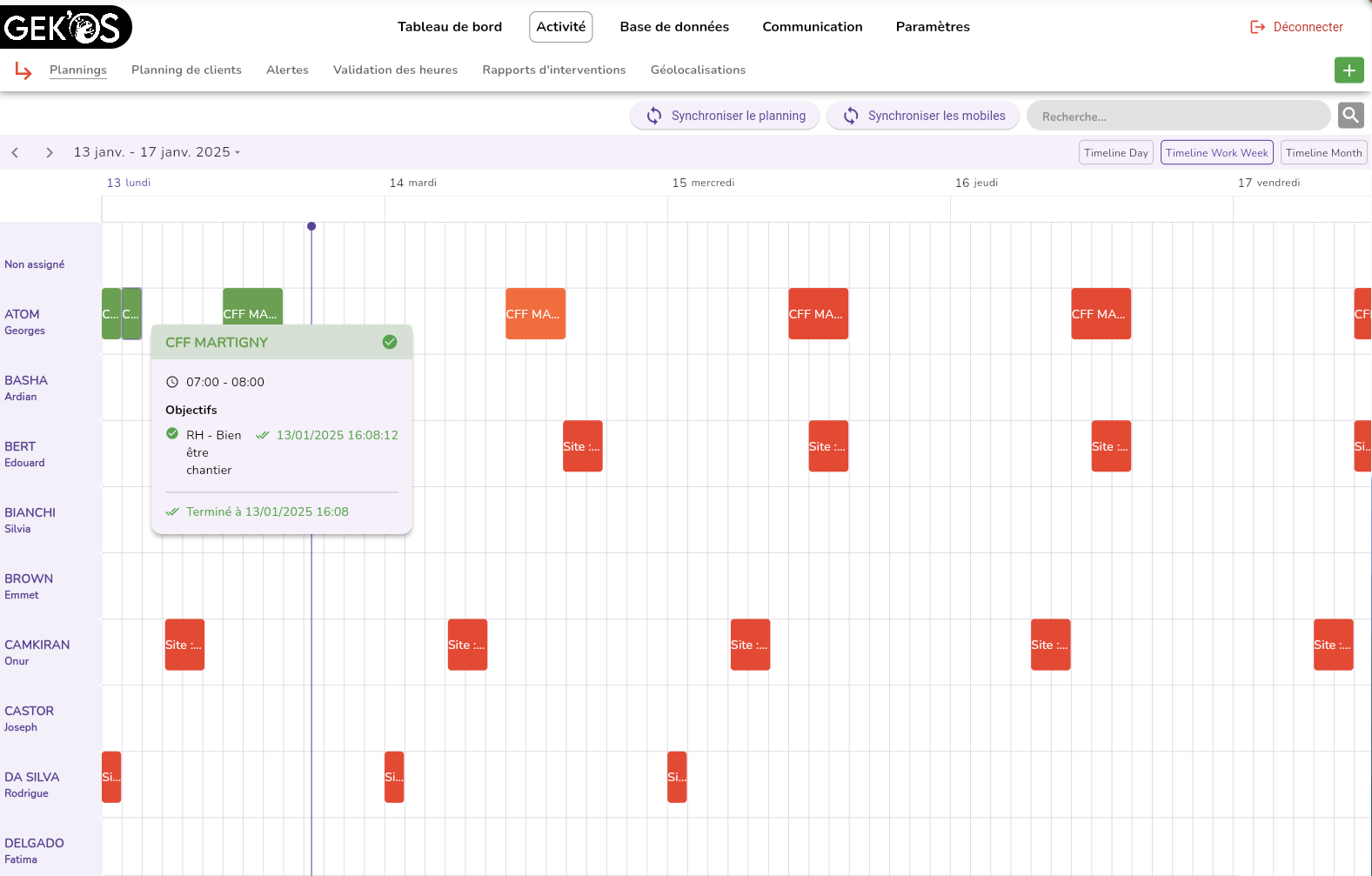This screenshot has height=876, width=1372.
Task: Click the green completed checkmark in popup header
Action: point(390,342)
